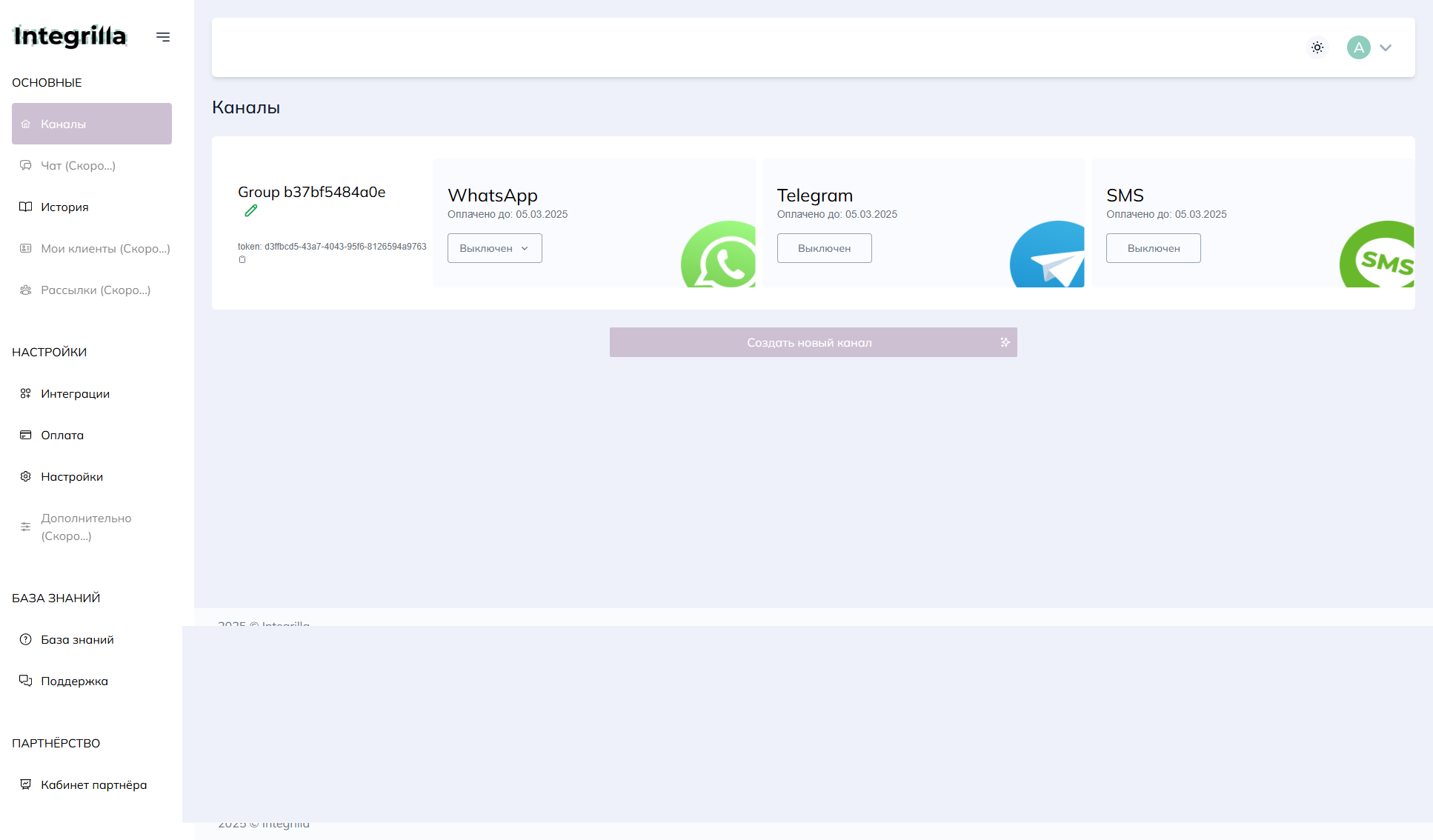Open История in the sidebar
Screen dimensions: 1433x840
pyautogui.click(x=64, y=207)
